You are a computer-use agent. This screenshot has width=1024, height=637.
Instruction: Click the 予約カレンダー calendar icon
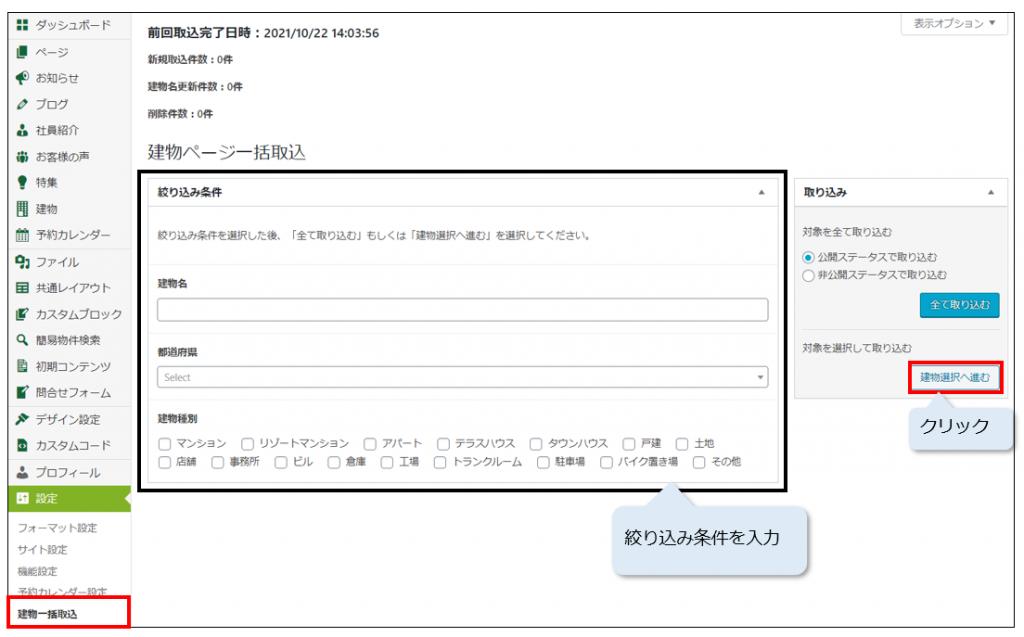pos(22,235)
